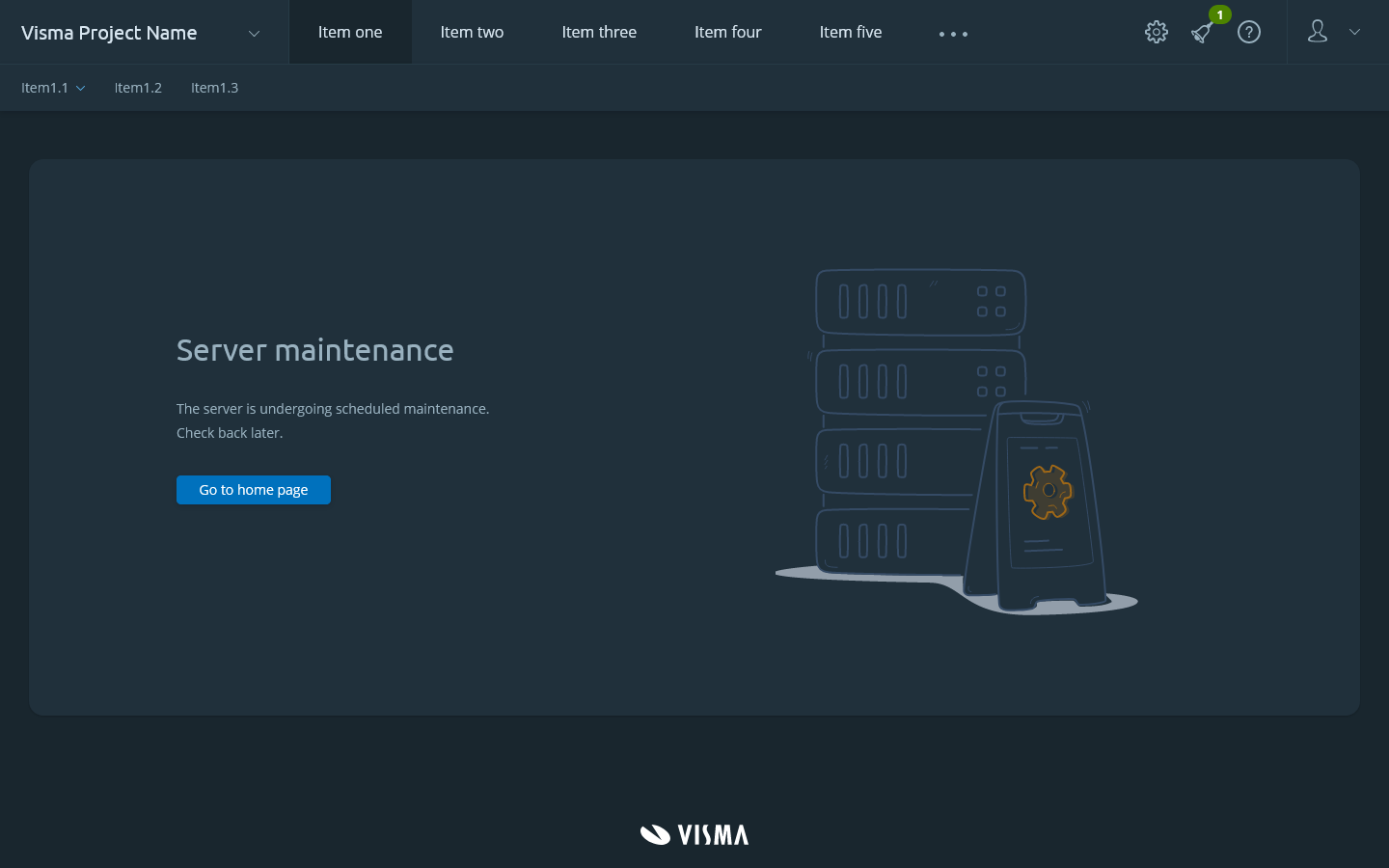View the green notification badge showing 1
The width and height of the screenshot is (1389, 868).
pos(1219,14)
